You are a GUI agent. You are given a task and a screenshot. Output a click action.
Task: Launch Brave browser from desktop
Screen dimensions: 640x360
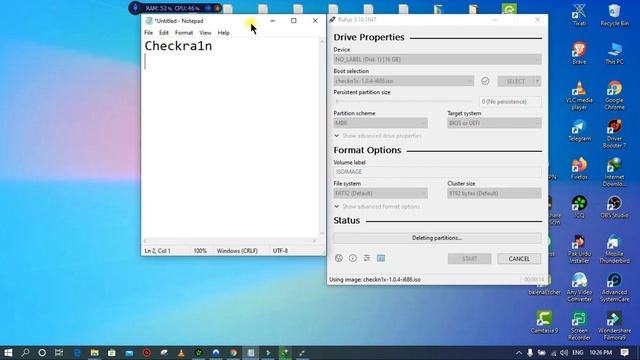point(579,53)
